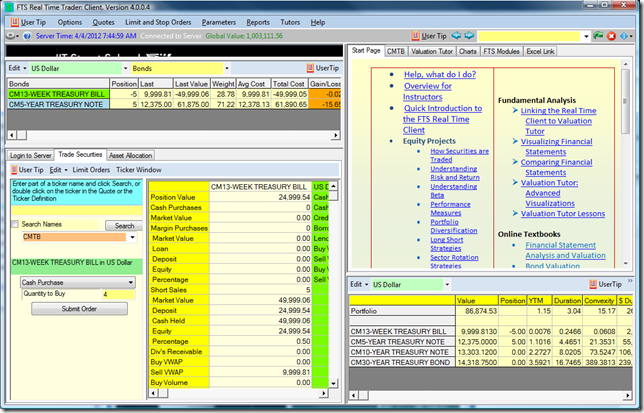Click the Submit Order button
644x413 pixels.
pyautogui.click(x=79, y=309)
